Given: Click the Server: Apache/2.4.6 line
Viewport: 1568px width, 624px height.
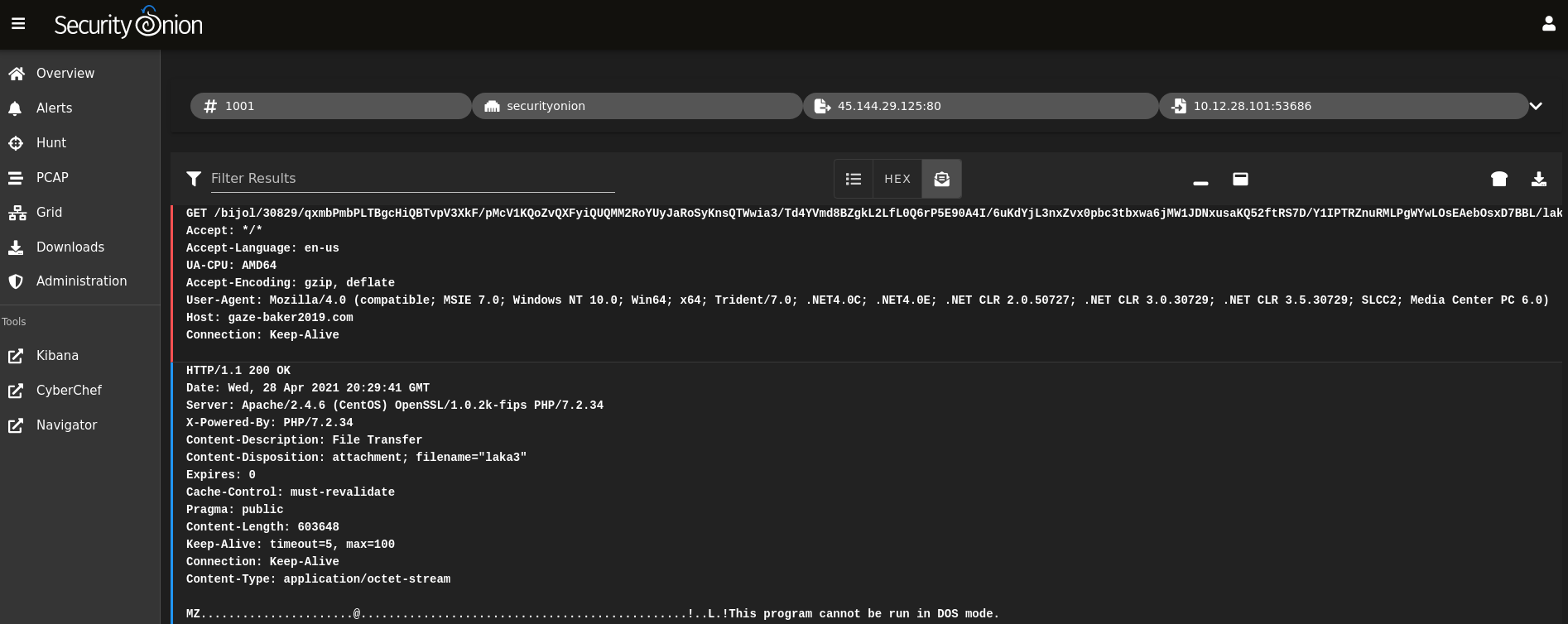Looking at the screenshot, I should [395, 406].
